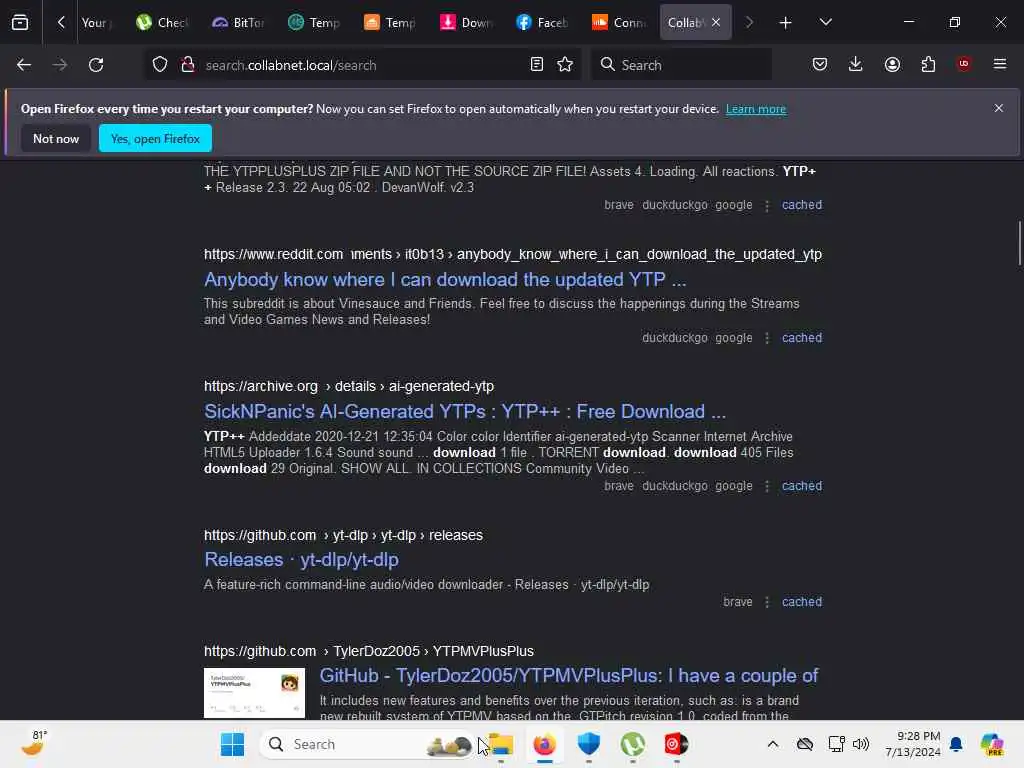Reload the current page

(x=96, y=65)
